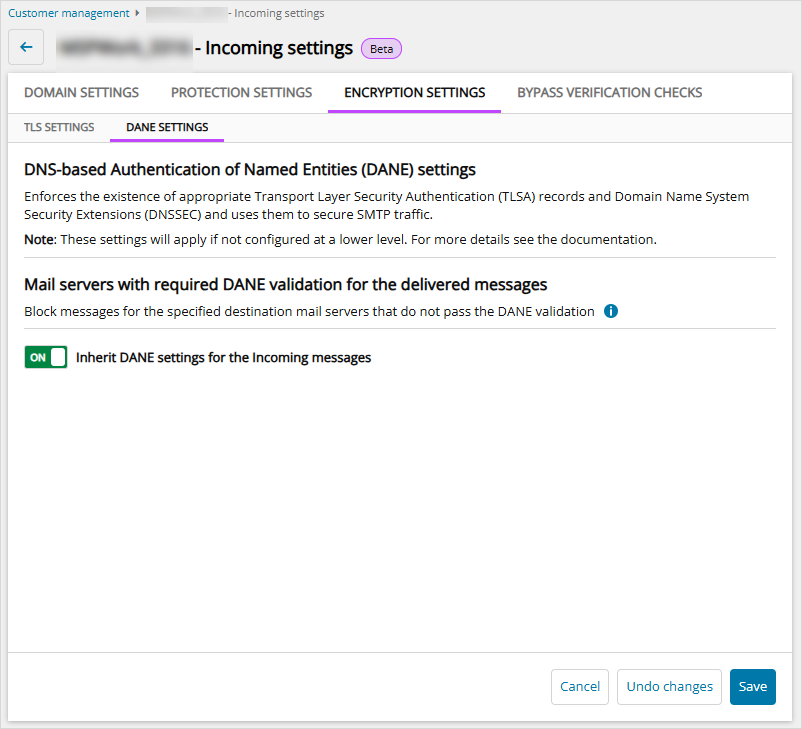Open the Domain Settings tab
The image size is (802, 729).
81,93
